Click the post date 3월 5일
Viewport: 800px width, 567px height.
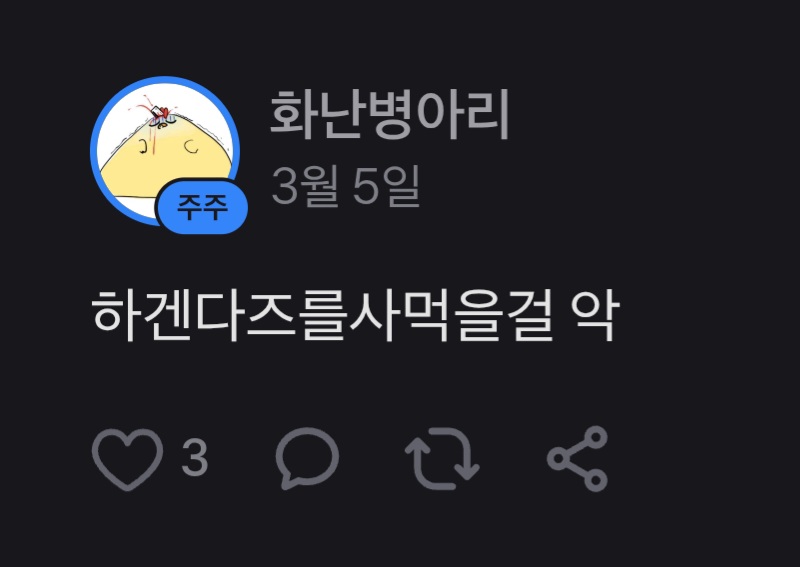pos(345,186)
